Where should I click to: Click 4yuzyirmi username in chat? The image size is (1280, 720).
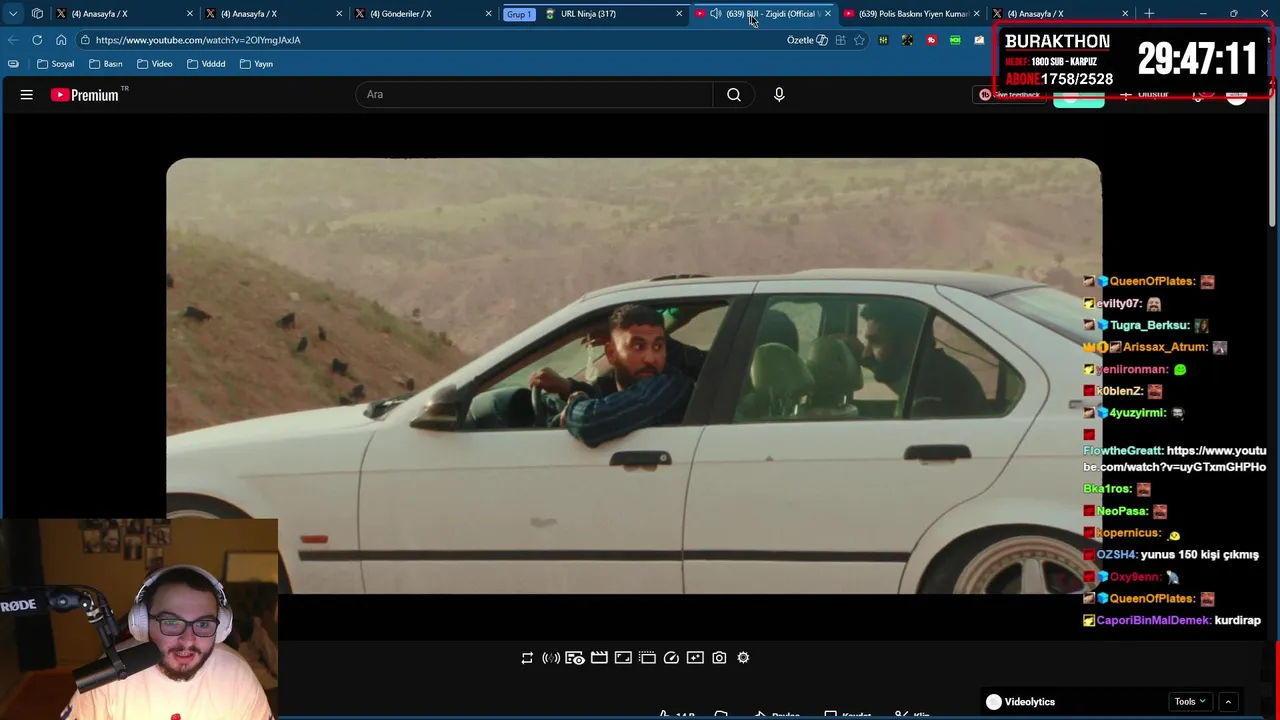pos(1138,413)
